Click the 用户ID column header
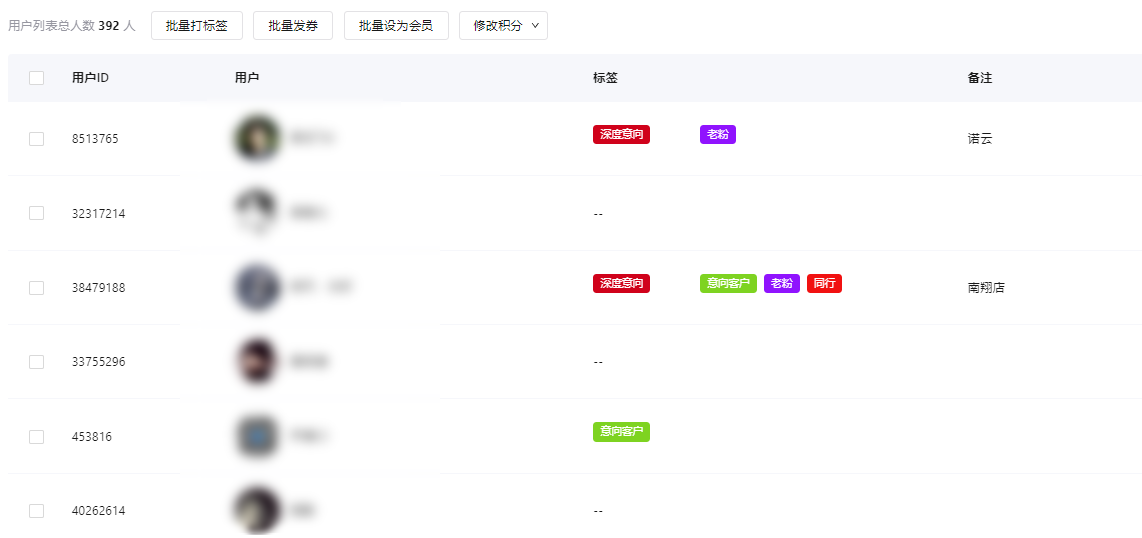This screenshot has width=1142, height=538. point(90,78)
